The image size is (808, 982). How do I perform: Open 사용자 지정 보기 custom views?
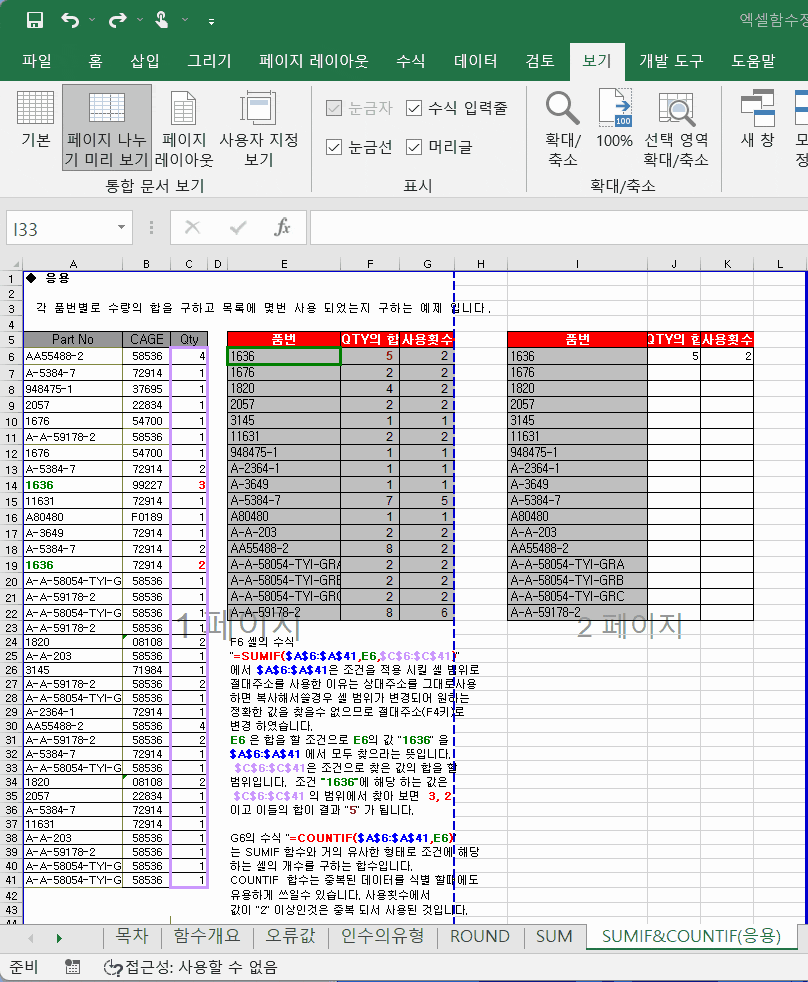tap(259, 128)
